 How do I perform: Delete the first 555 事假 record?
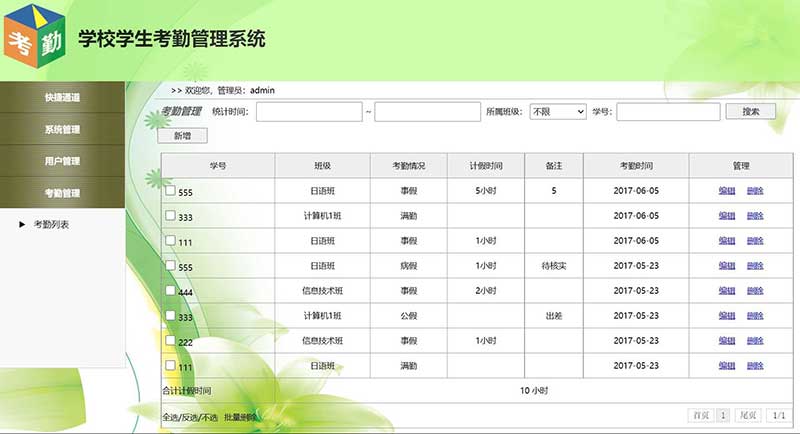click(755, 191)
